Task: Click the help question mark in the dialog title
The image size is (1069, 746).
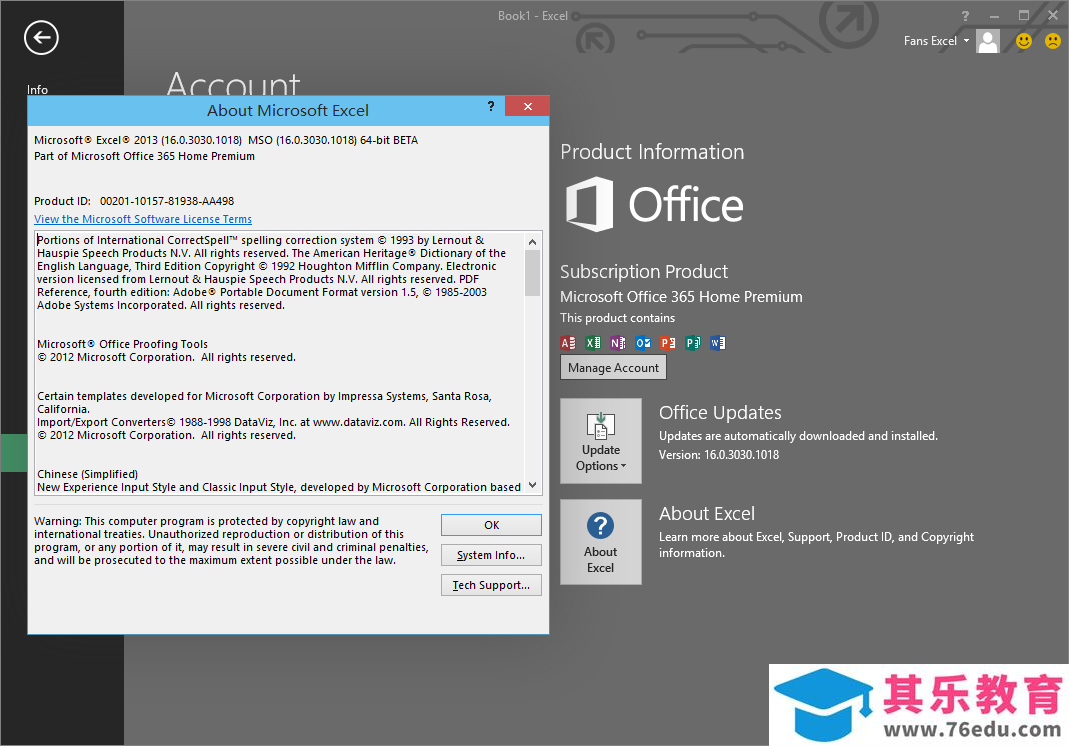Action: click(491, 106)
